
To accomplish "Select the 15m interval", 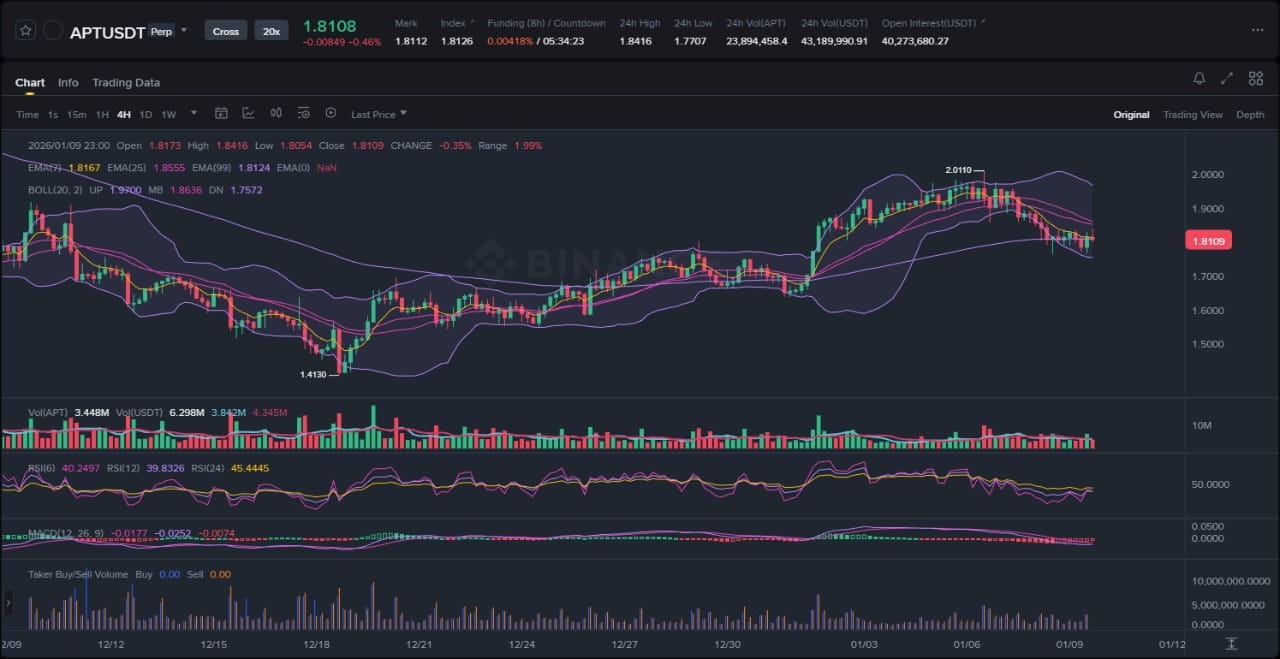I will (x=76, y=114).
